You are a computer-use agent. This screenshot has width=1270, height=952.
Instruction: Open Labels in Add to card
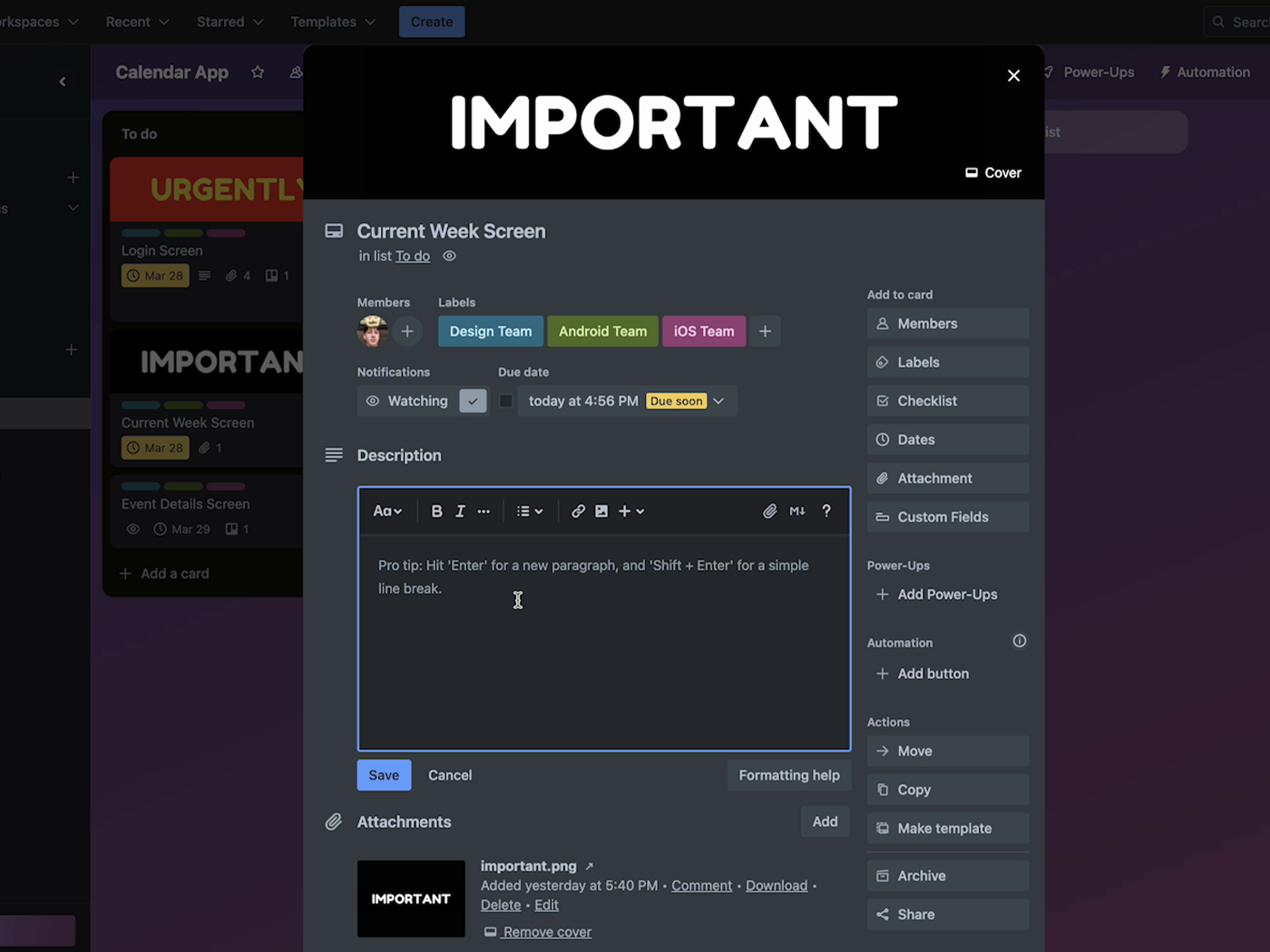point(948,363)
